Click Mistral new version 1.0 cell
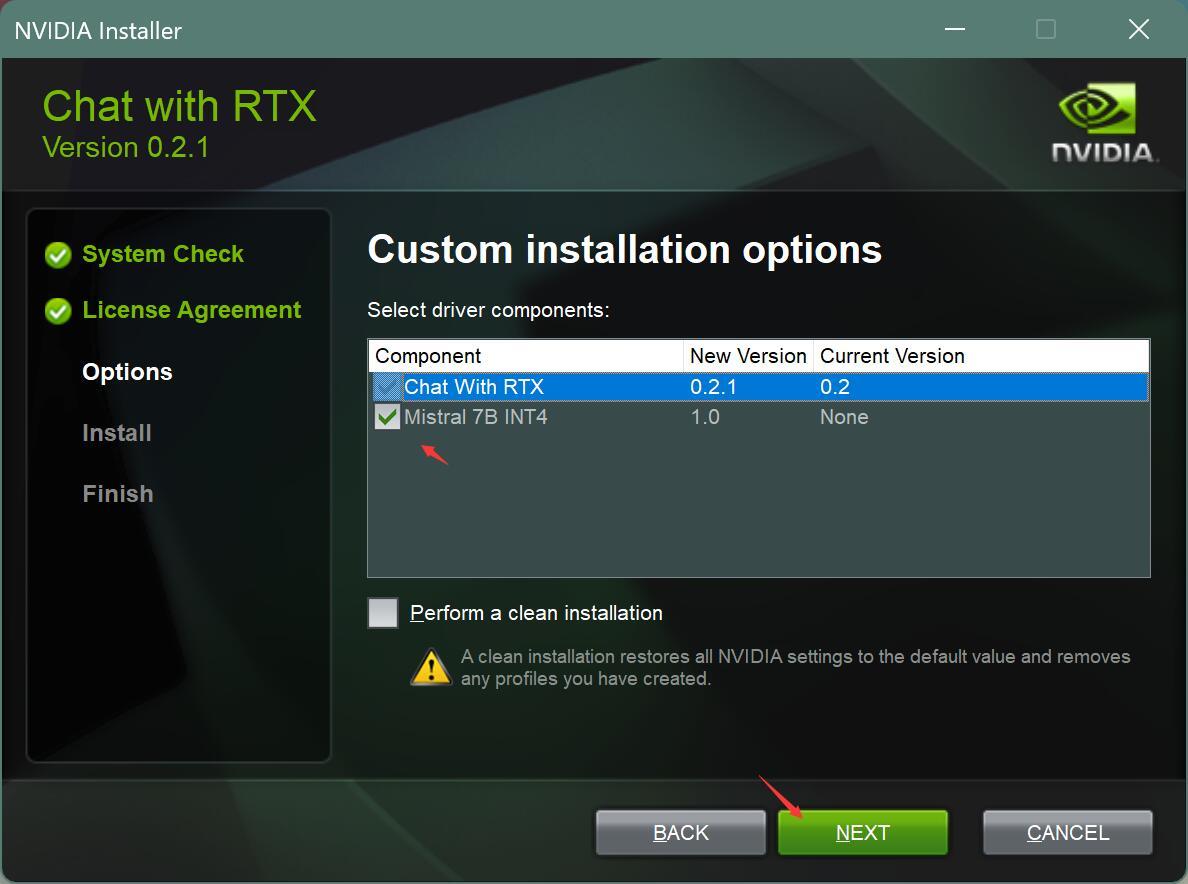This screenshot has height=884, width=1188. coord(705,417)
